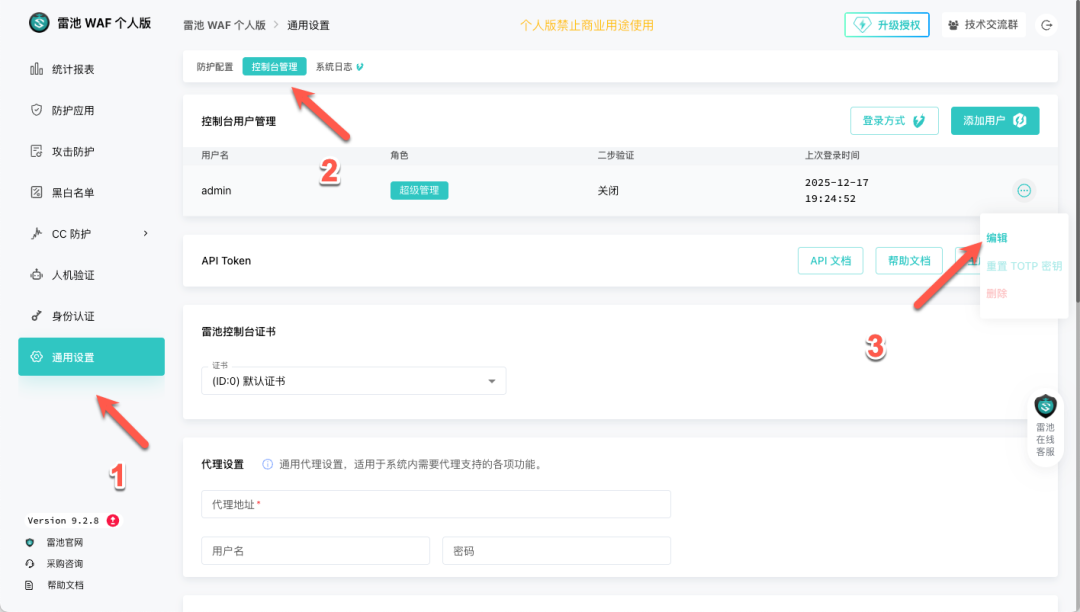Click the red version update alert icon

pyautogui.click(x=113, y=520)
